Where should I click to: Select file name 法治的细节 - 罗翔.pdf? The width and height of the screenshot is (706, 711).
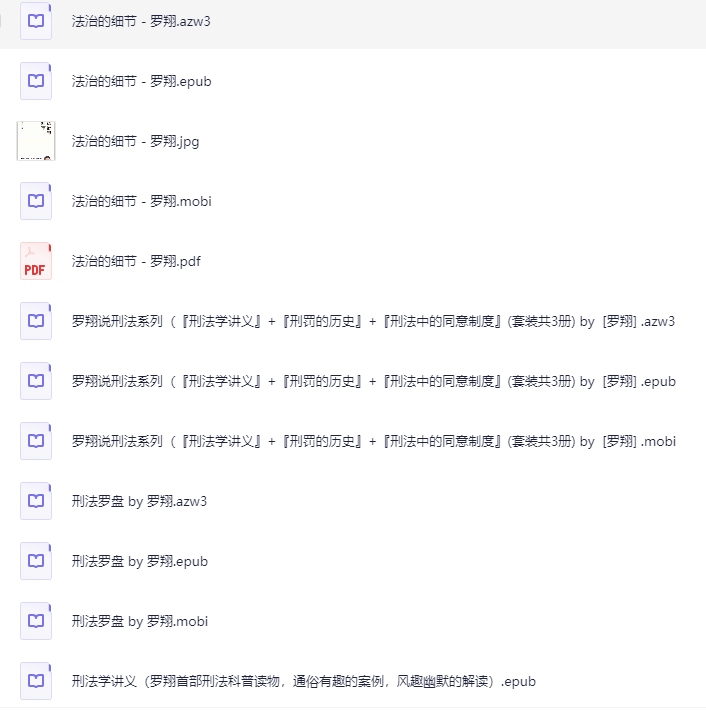(x=136, y=261)
